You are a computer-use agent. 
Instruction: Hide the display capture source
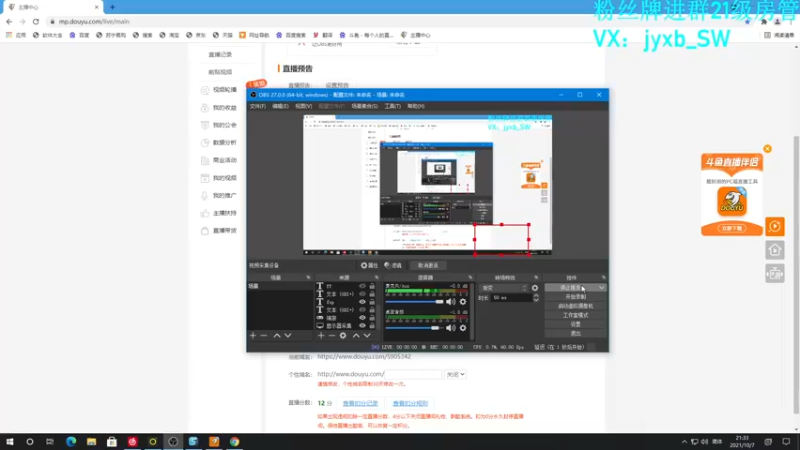(x=362, y=326)
